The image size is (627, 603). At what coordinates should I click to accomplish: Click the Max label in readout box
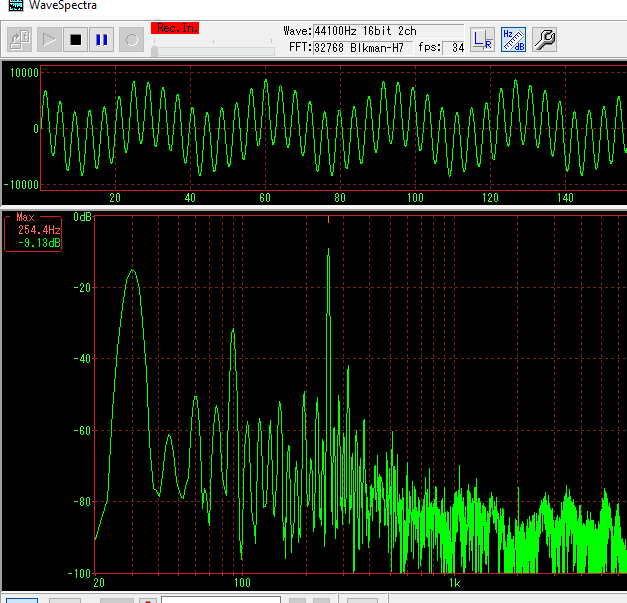(x=25, y=217)
